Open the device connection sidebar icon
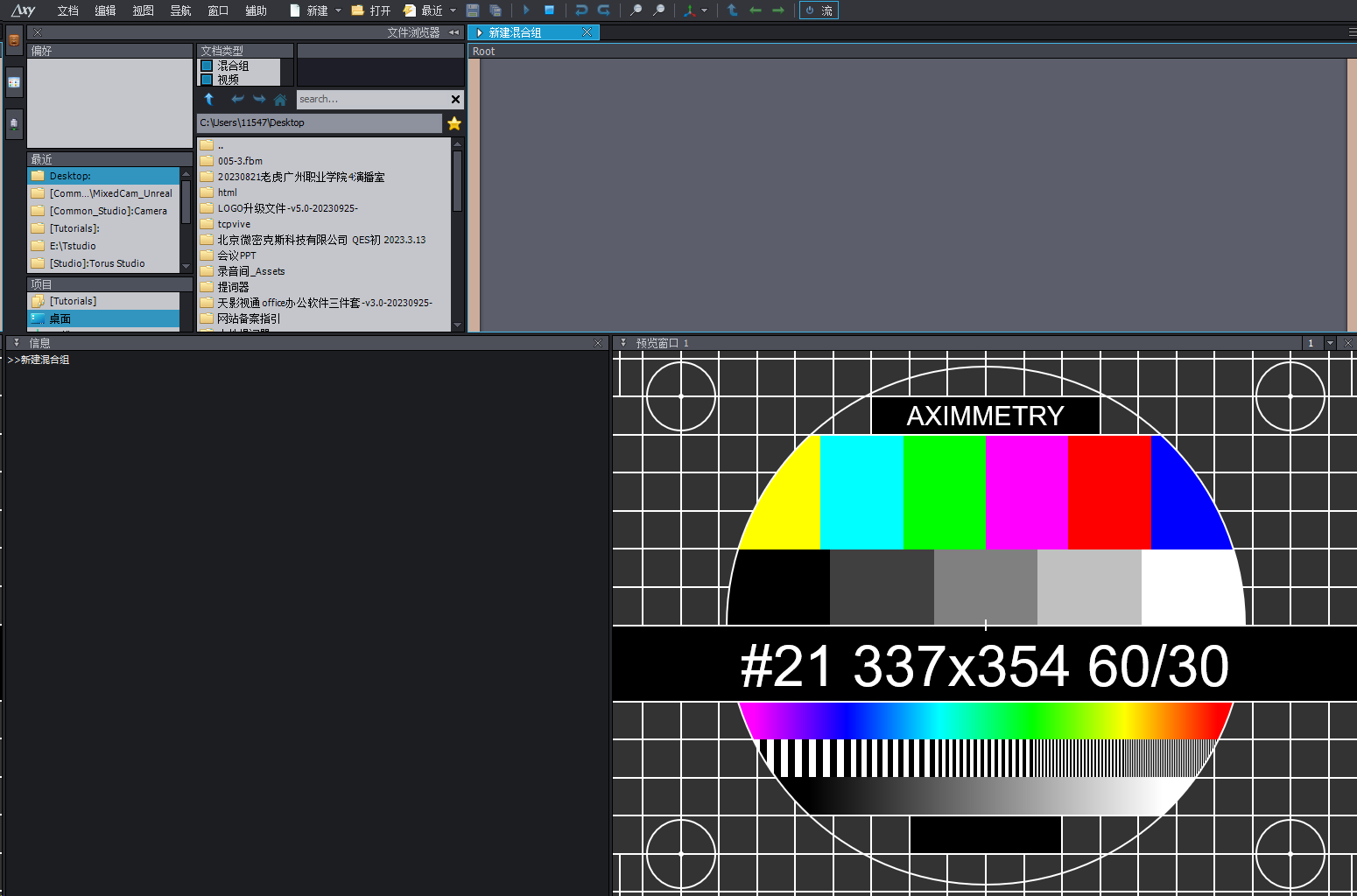The height and width of the screenshot is (896, 1357). click(14, 123)
